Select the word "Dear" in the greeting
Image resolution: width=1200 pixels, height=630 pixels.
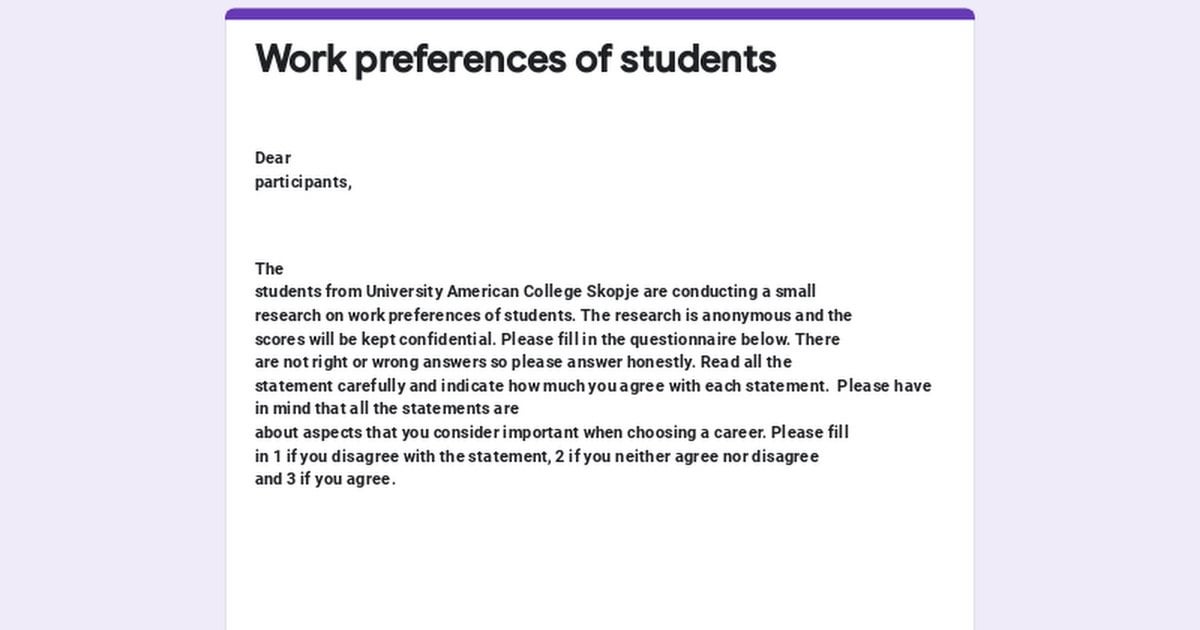tap(273, 158)
